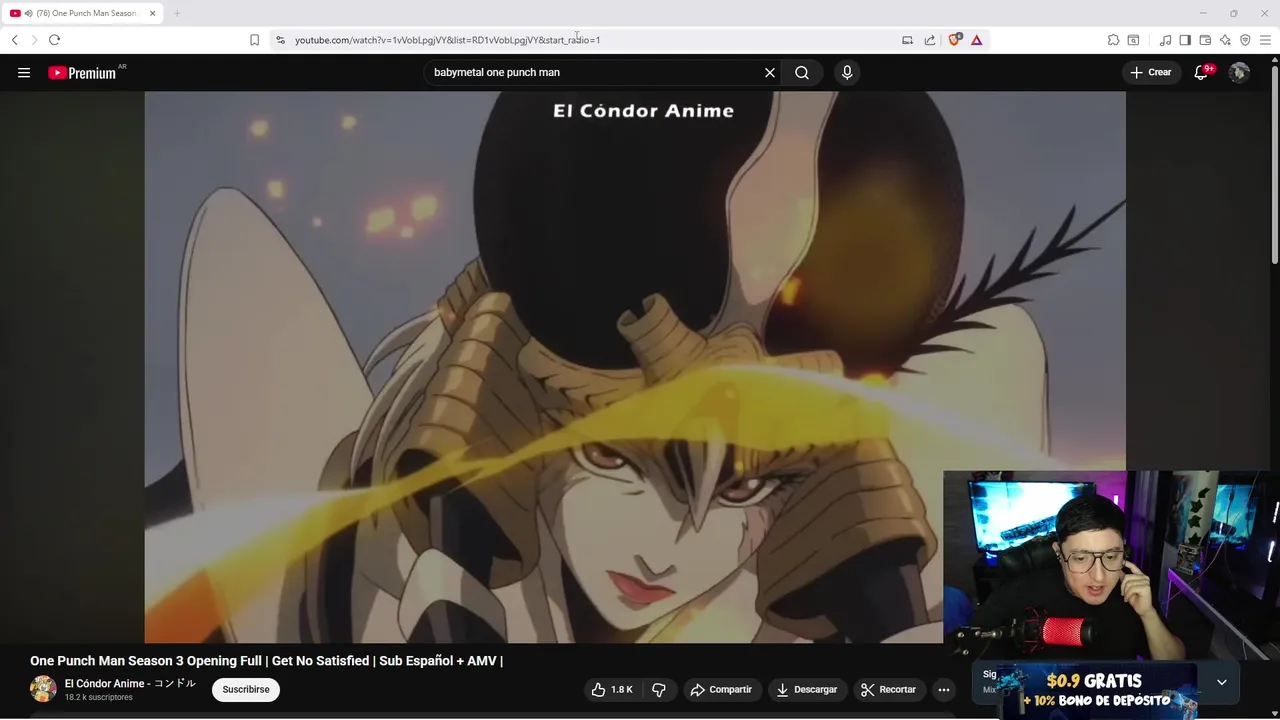Click the Descargar download button
This screenshot has height=720, width=1280.
coord(807,689)
